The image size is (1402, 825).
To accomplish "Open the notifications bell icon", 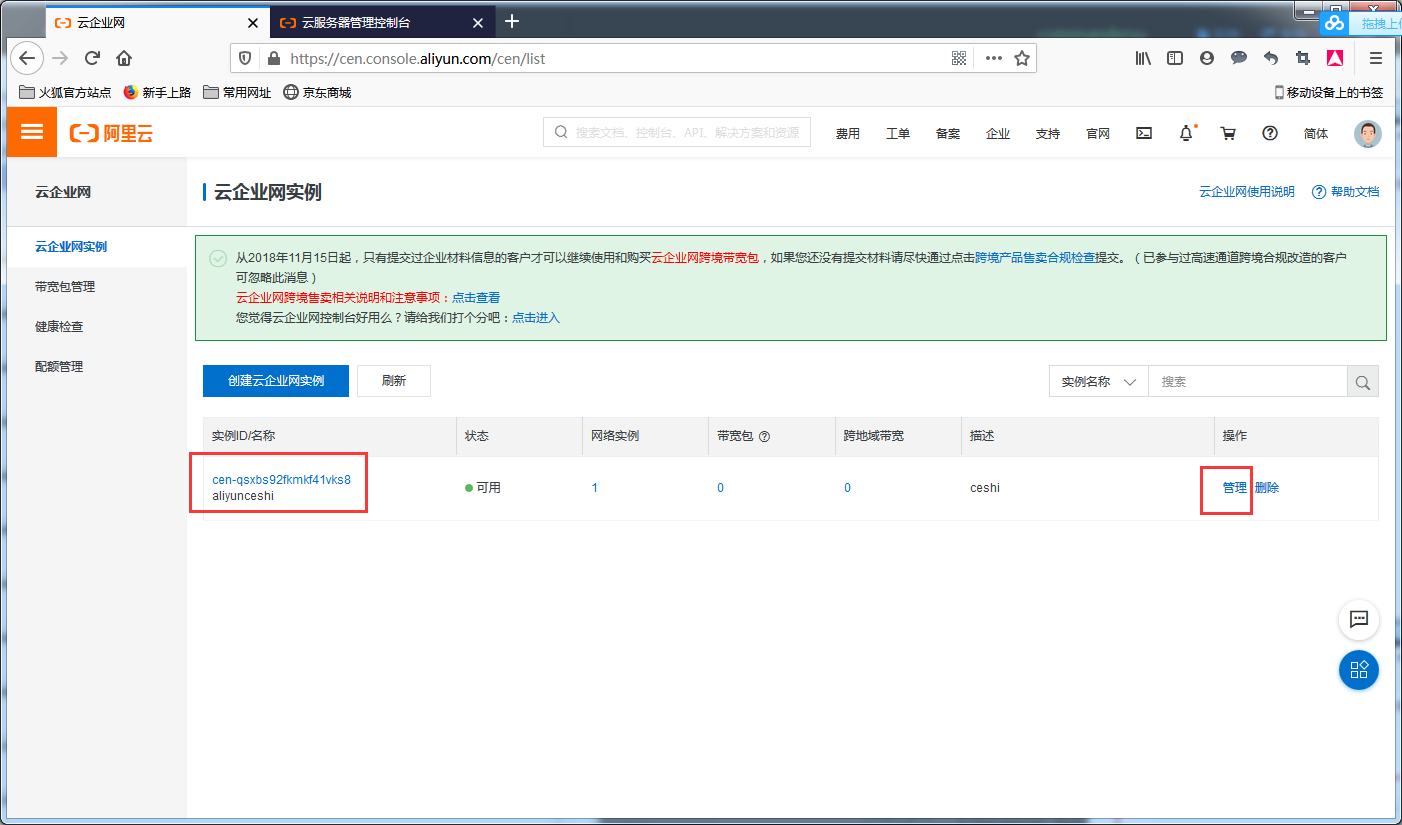I will point(1185,132).
